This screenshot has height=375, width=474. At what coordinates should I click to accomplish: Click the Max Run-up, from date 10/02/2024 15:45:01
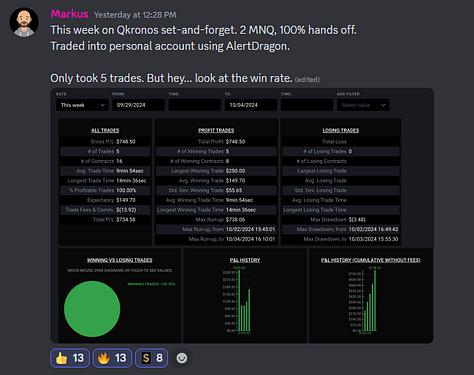point(250,229)
